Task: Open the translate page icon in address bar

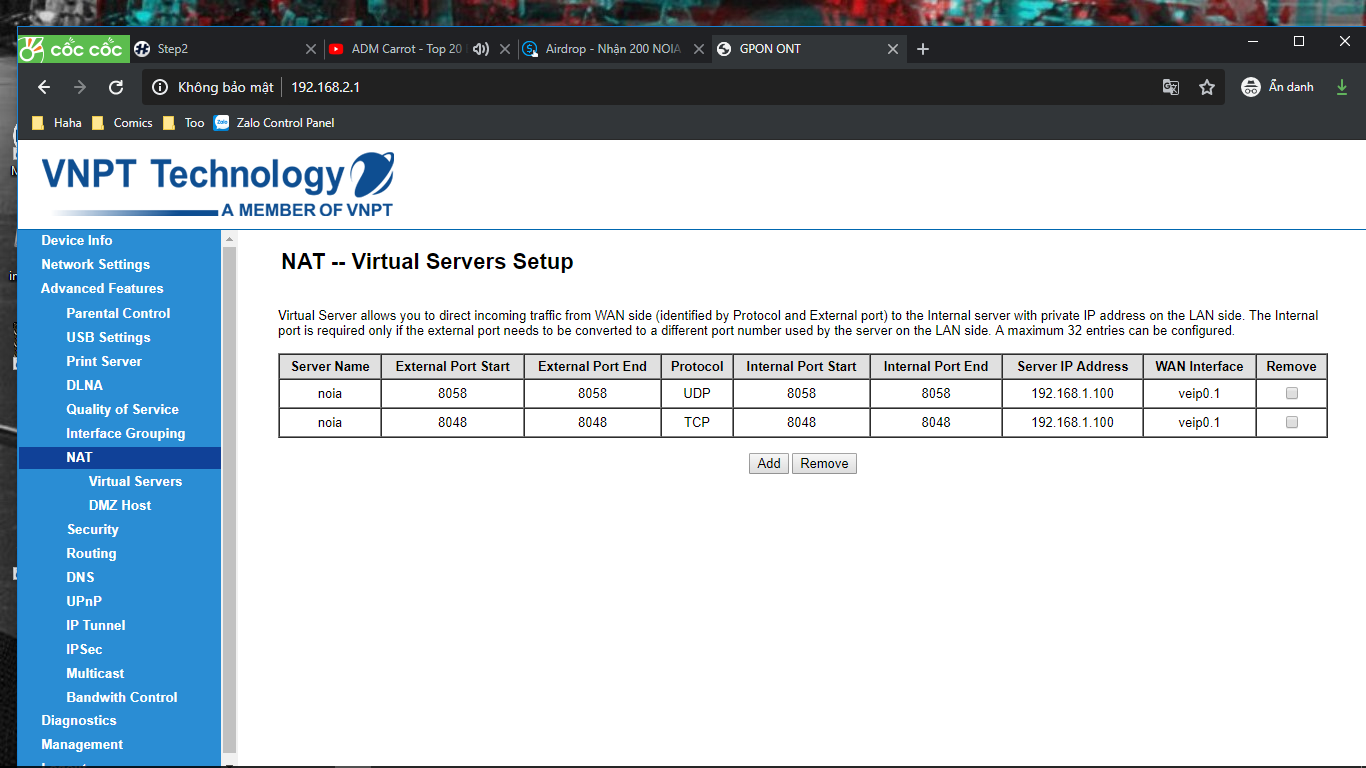Action: pyautogui.click(x=1171, y=87)
